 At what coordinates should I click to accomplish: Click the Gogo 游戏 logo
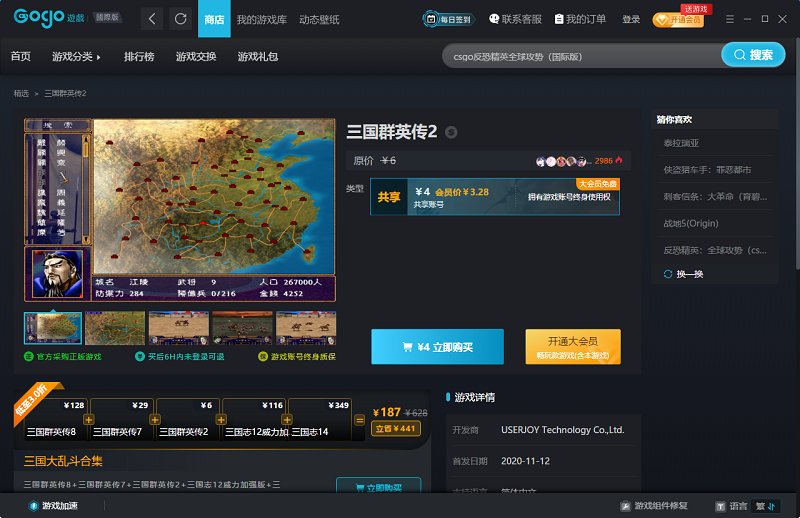pyautogui.click(x=49, y=18)
